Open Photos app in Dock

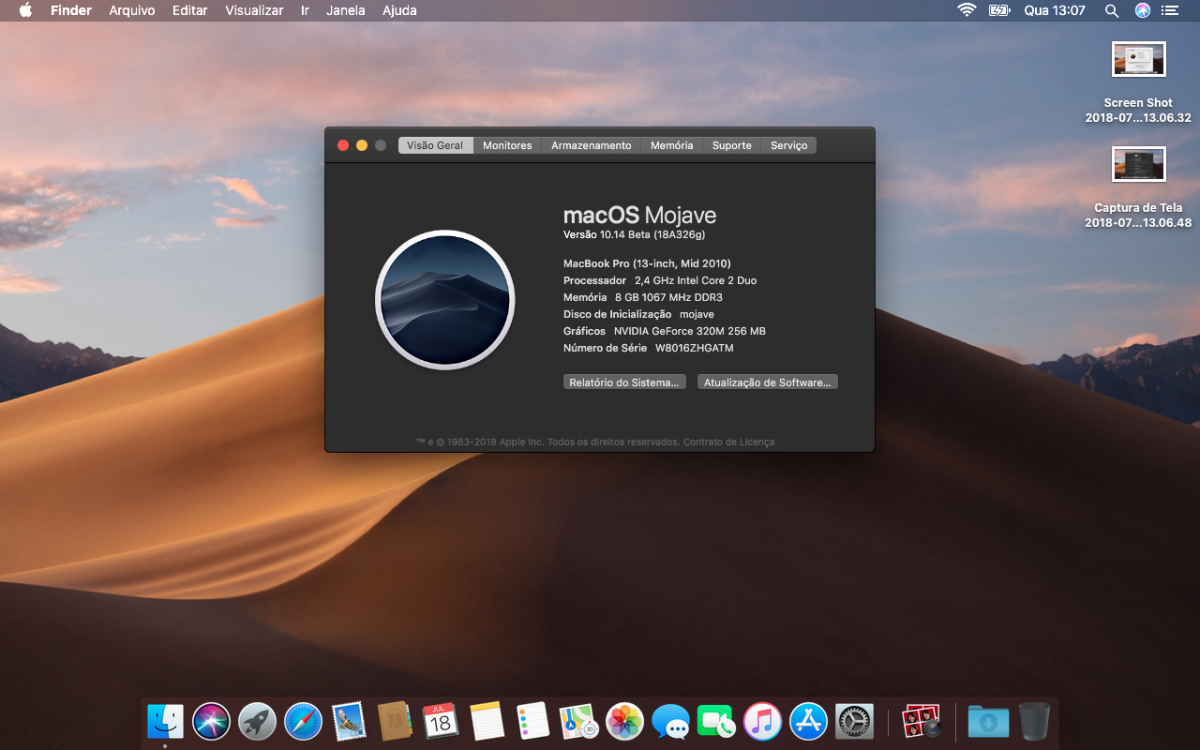pyautogui.click(x=624, y=721)
